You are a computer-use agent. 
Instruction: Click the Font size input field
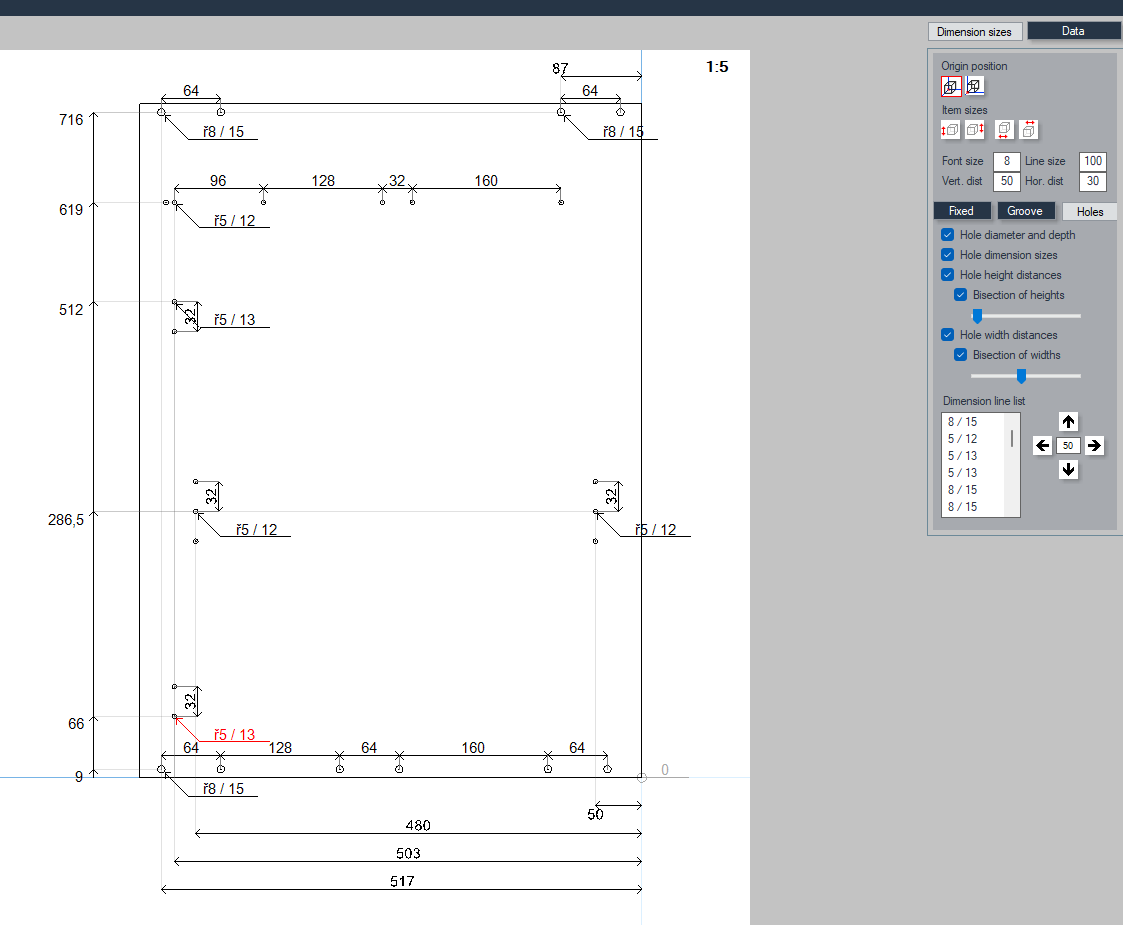click(x=1006, y=161)
